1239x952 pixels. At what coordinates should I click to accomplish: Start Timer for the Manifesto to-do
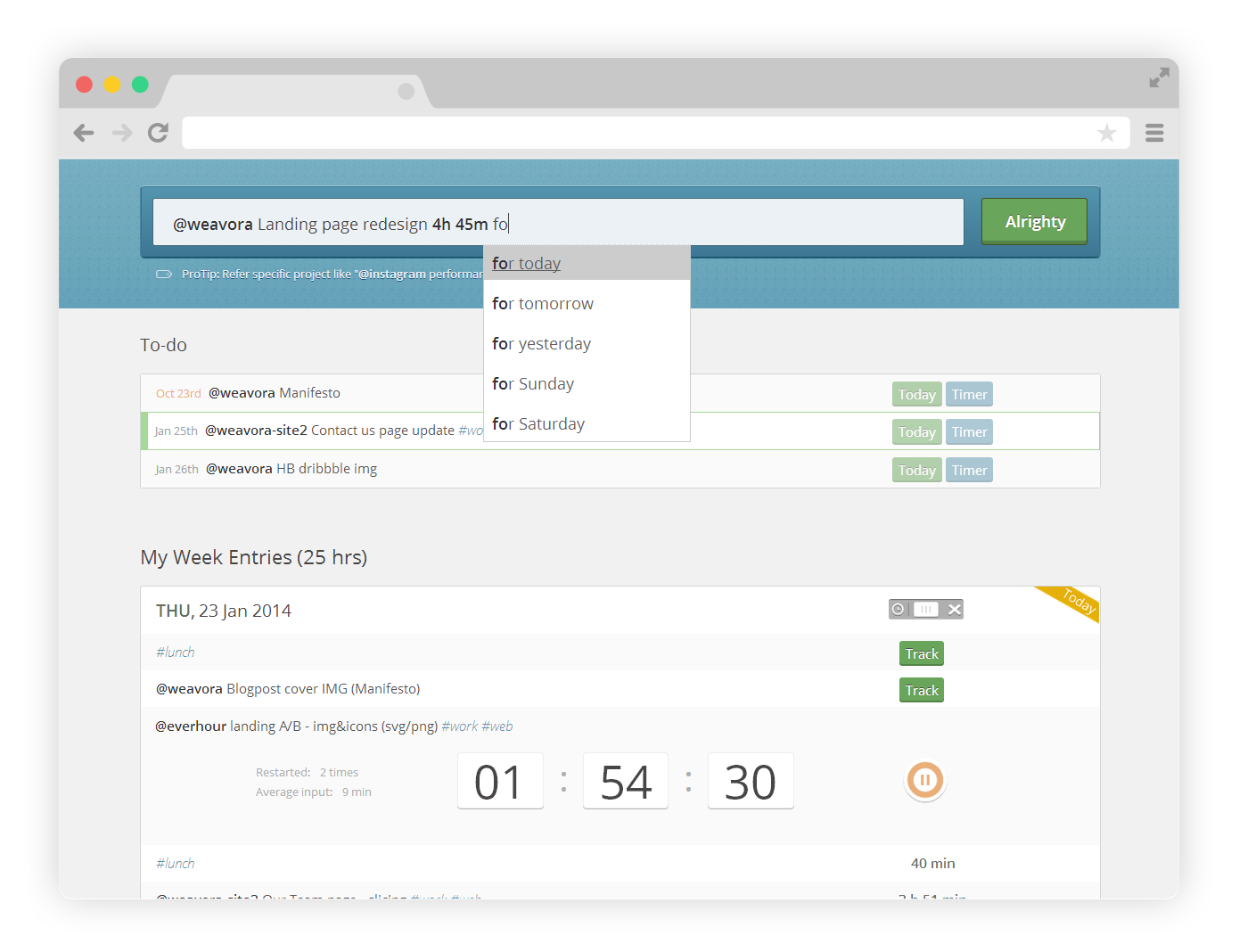969,395
